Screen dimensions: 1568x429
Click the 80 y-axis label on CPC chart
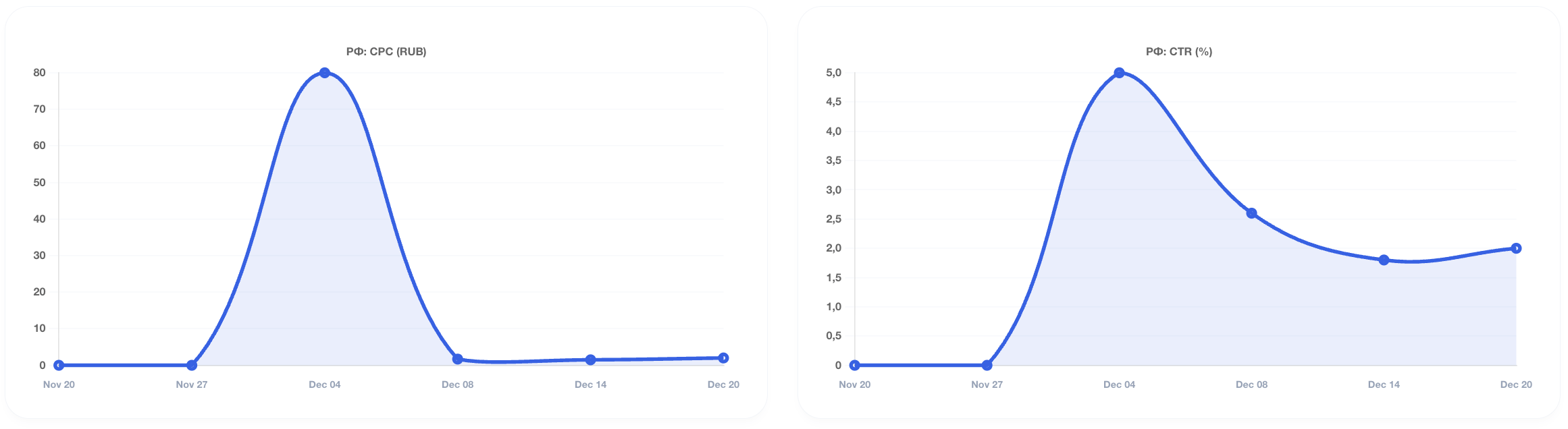pyautogui.click(x=40, y=73)
